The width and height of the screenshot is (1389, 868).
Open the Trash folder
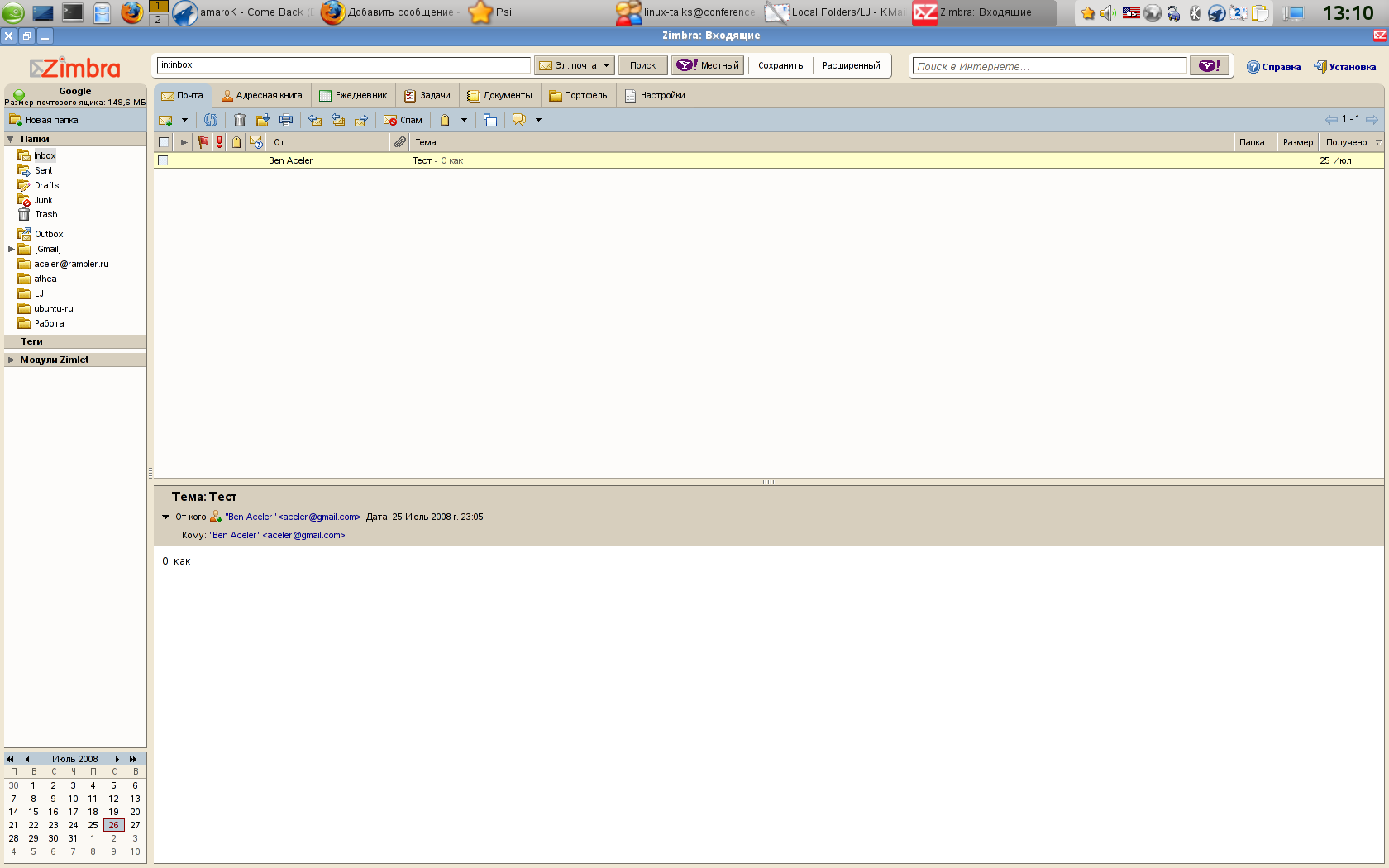pos(38,214)
